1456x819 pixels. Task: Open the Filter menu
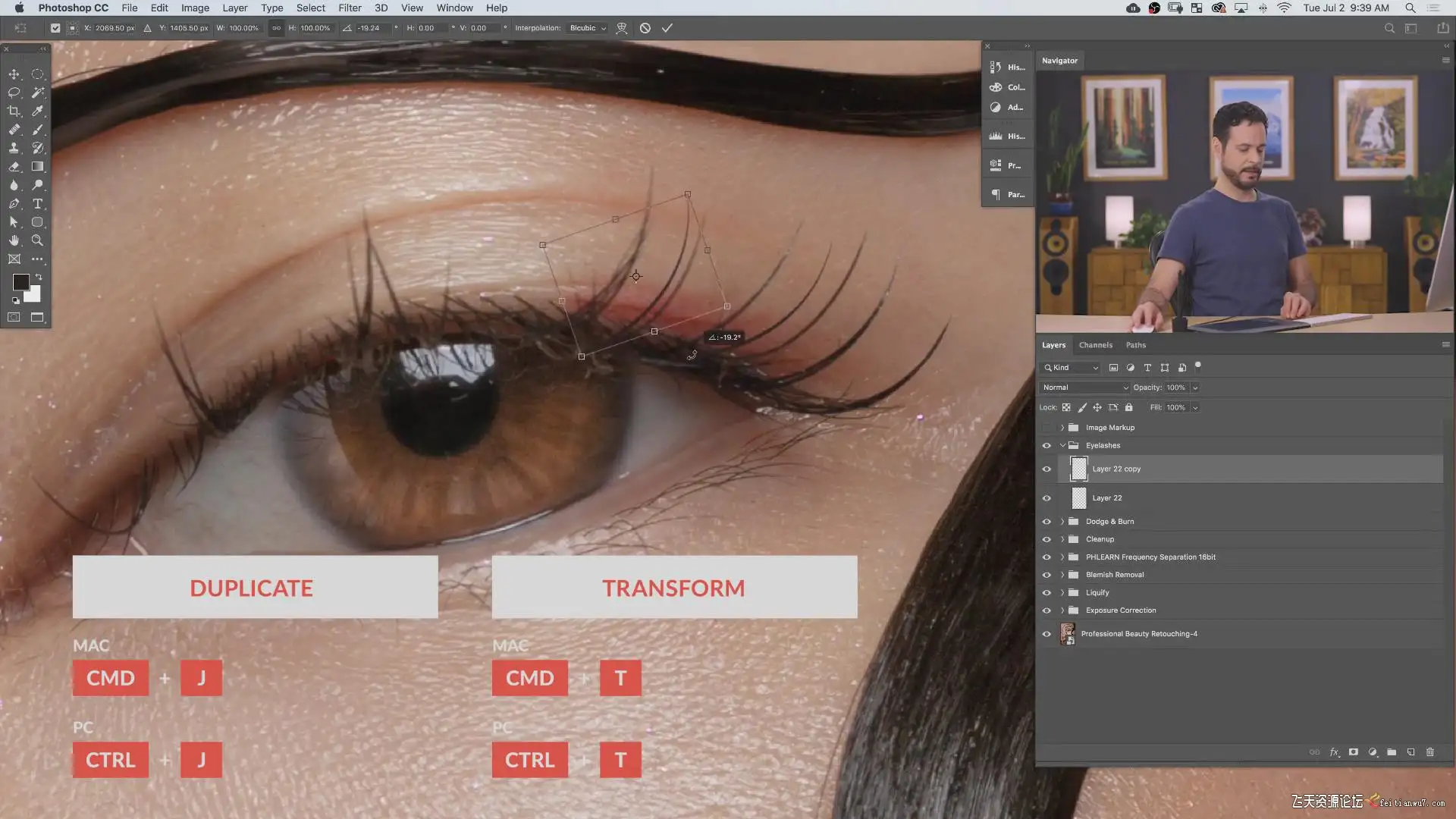350,8
